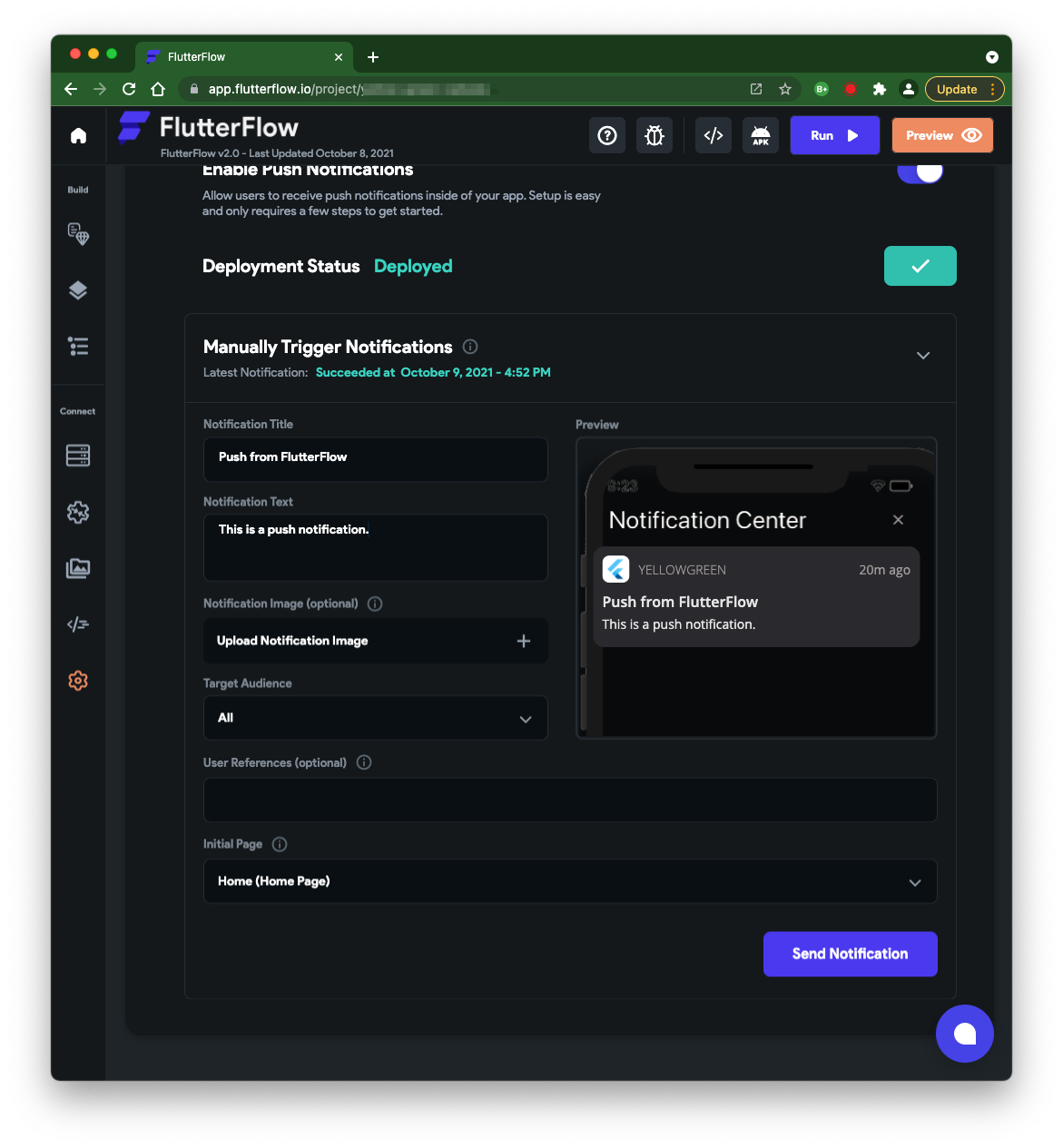Open the Help icon in the top bar
This screenshot has height=1148, width=1063.
point(606,135)
